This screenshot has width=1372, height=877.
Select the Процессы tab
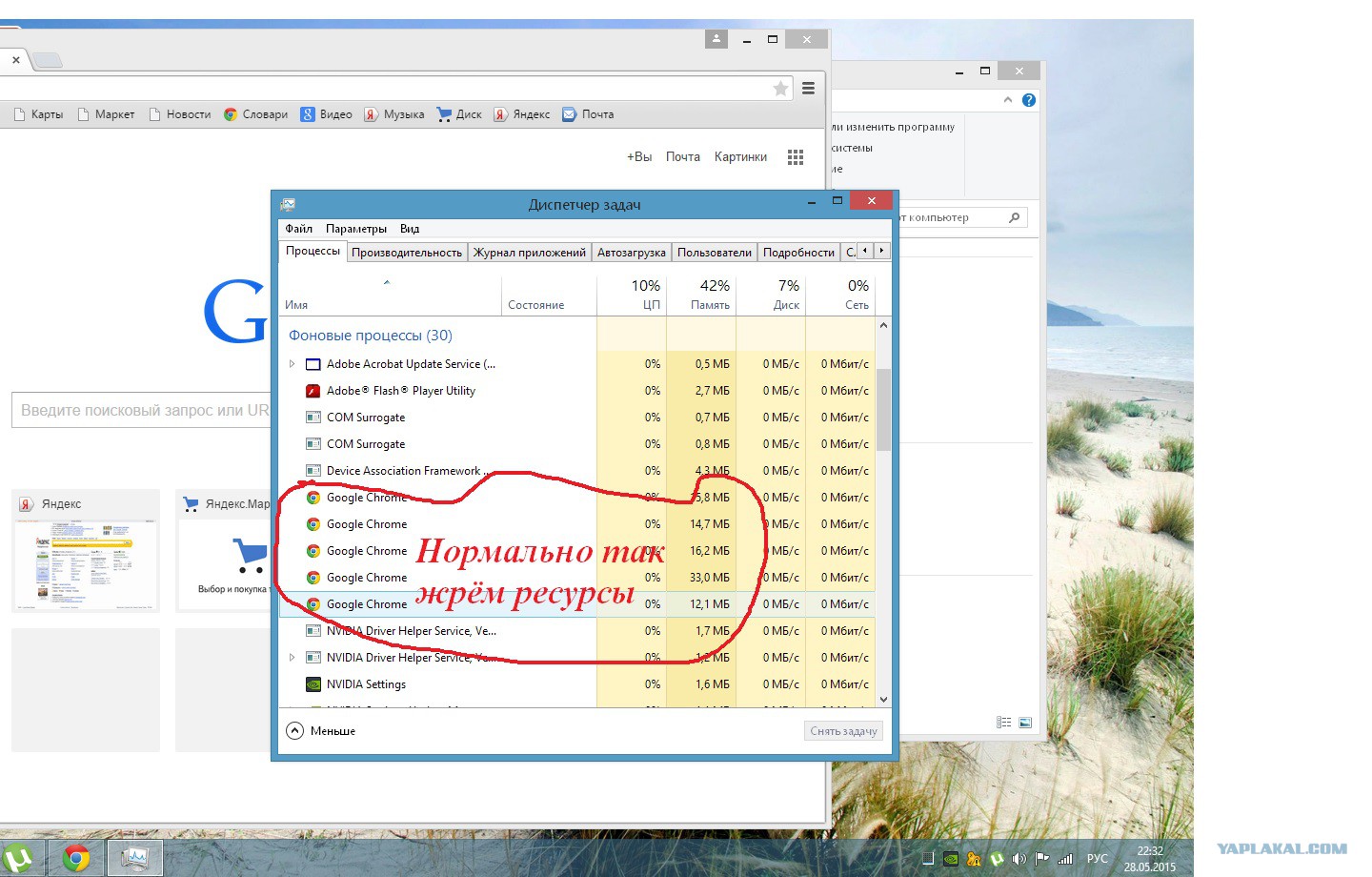click(313, 251)
